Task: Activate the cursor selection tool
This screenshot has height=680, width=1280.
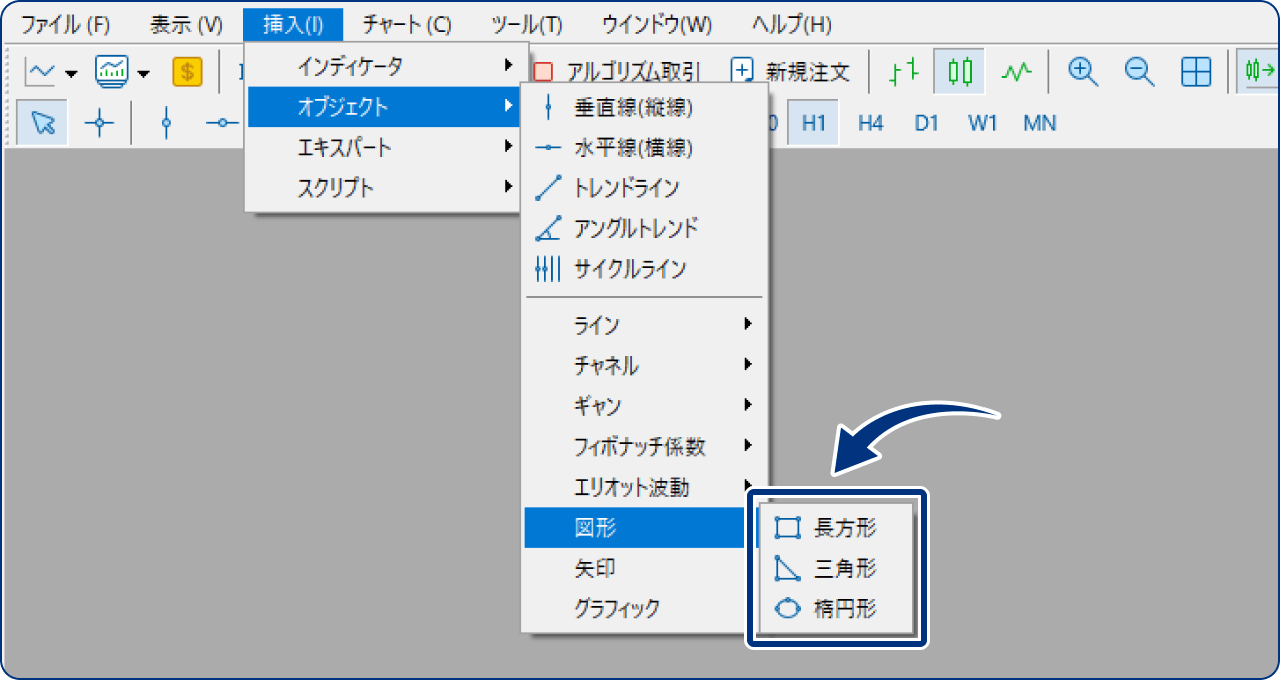Action: 41,122
